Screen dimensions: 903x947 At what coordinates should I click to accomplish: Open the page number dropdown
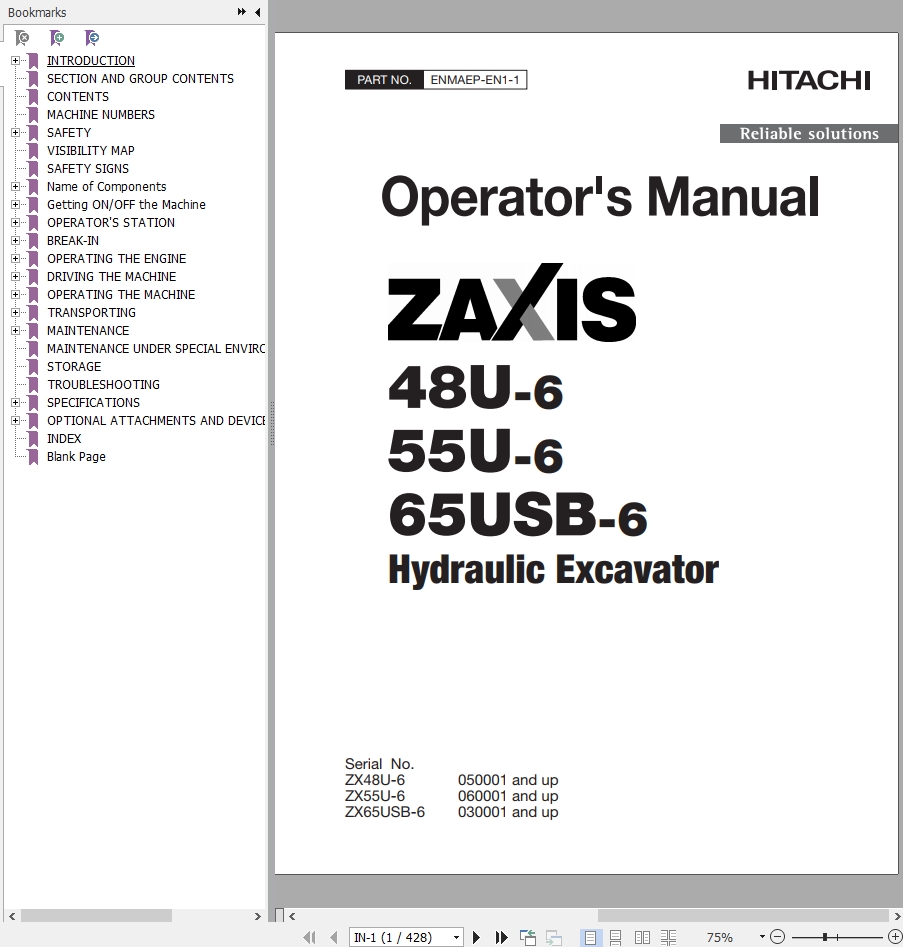point(456,937)
